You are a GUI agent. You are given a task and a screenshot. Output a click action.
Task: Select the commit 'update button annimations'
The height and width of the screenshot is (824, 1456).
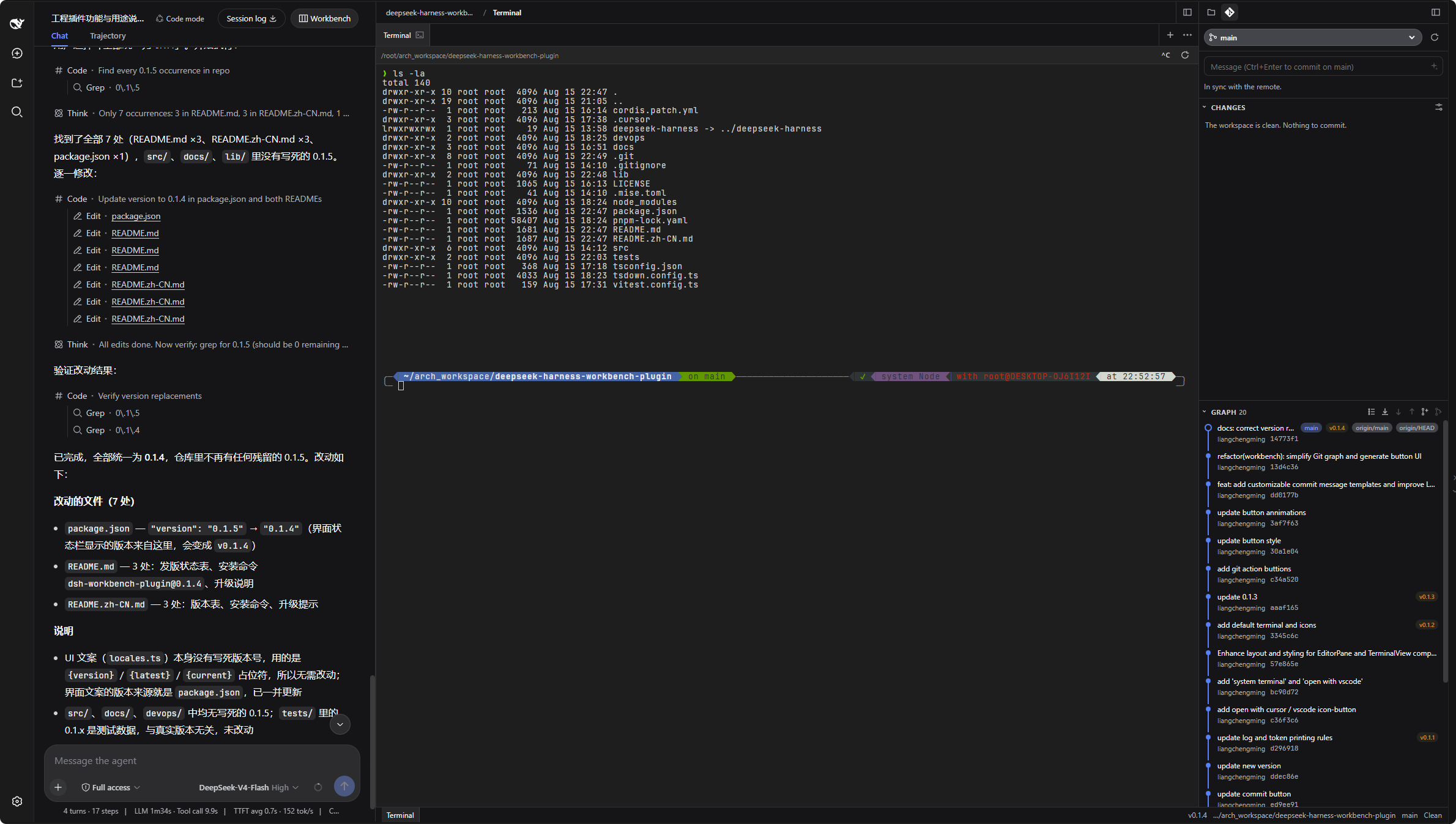[1321, 518]
